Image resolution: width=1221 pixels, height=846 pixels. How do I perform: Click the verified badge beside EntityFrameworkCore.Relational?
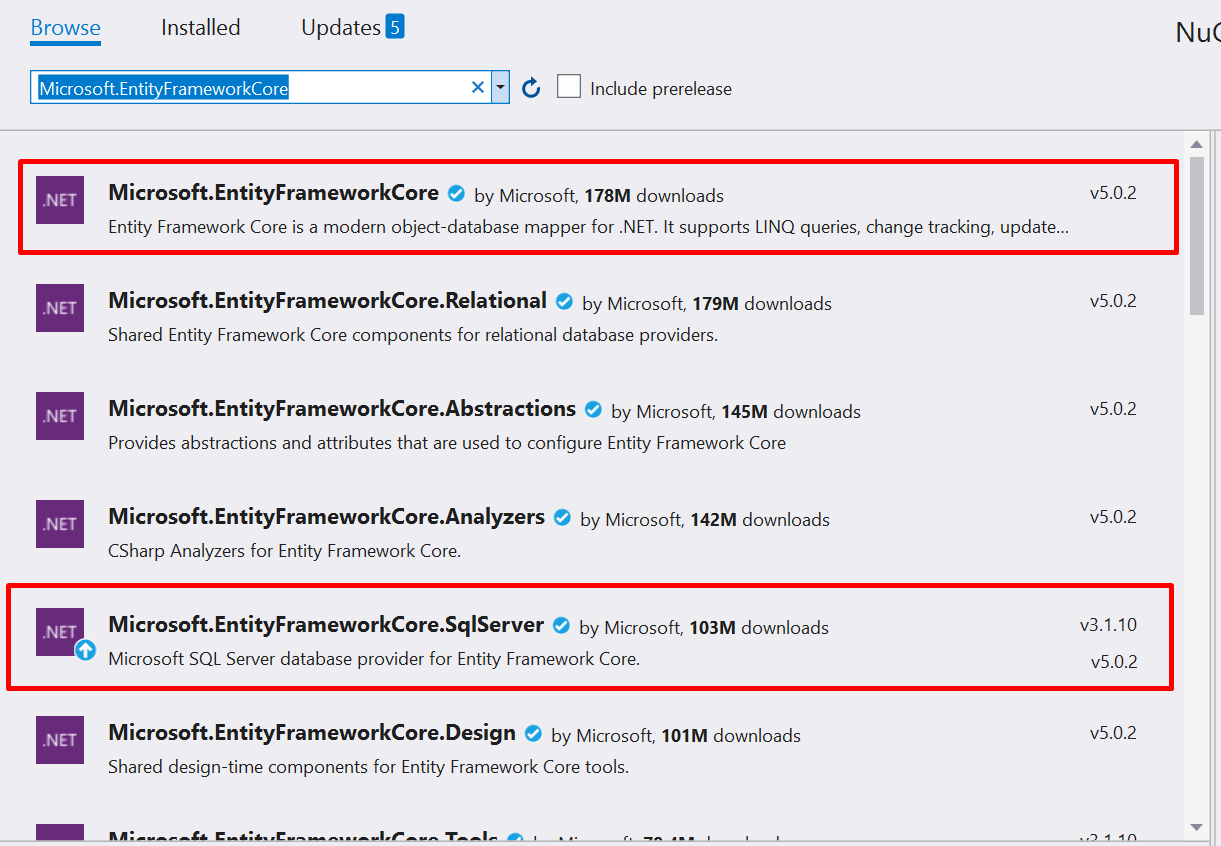click(x=564, y=301)
